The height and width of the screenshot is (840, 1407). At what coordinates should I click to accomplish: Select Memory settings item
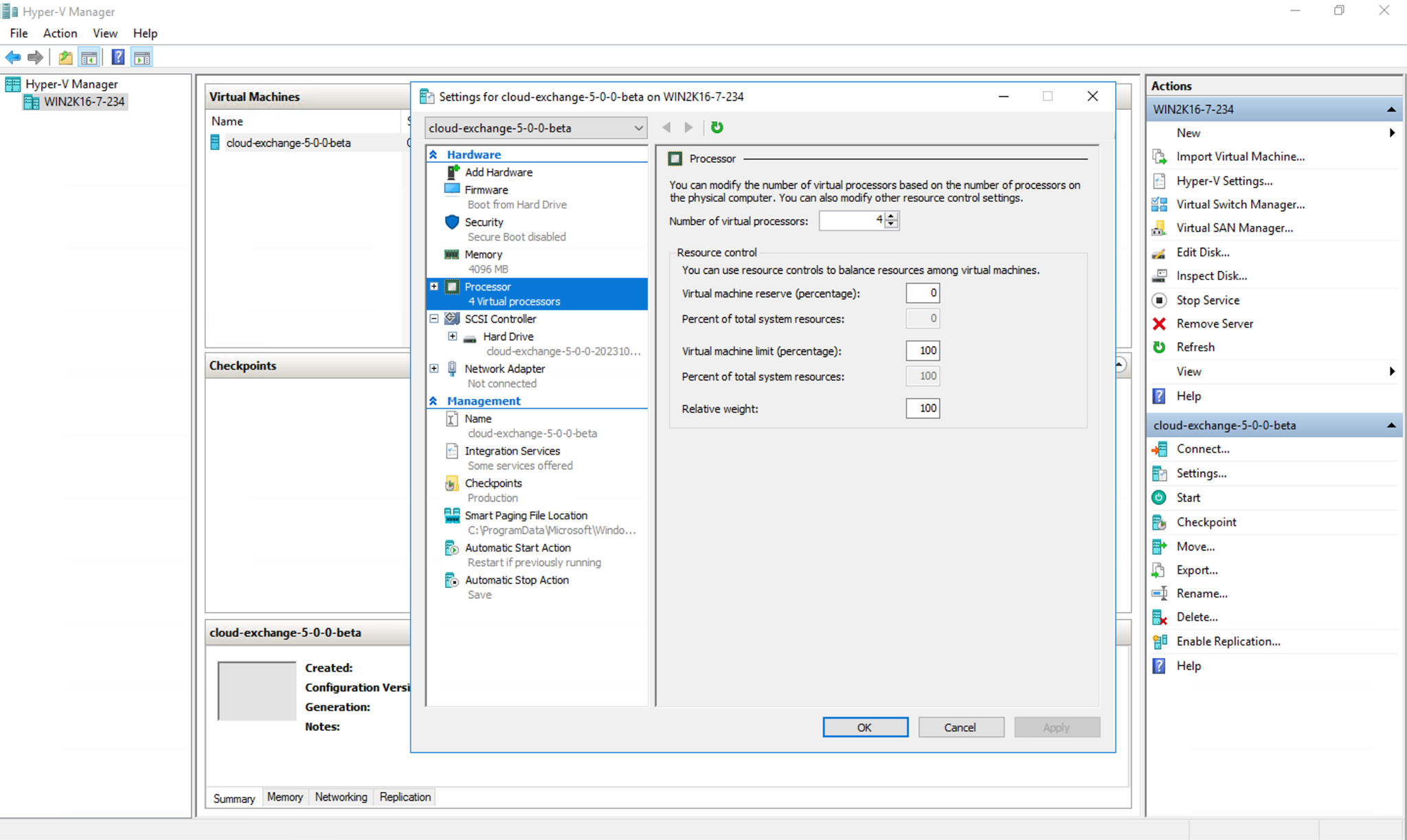(483, 254)
